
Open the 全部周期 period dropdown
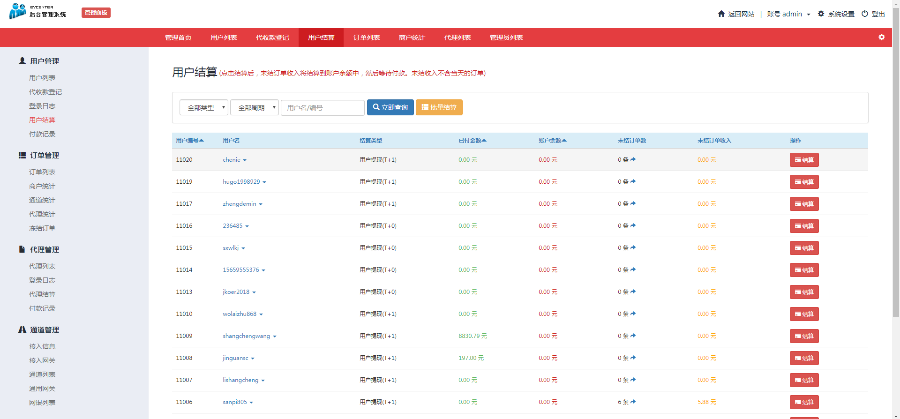255,107
